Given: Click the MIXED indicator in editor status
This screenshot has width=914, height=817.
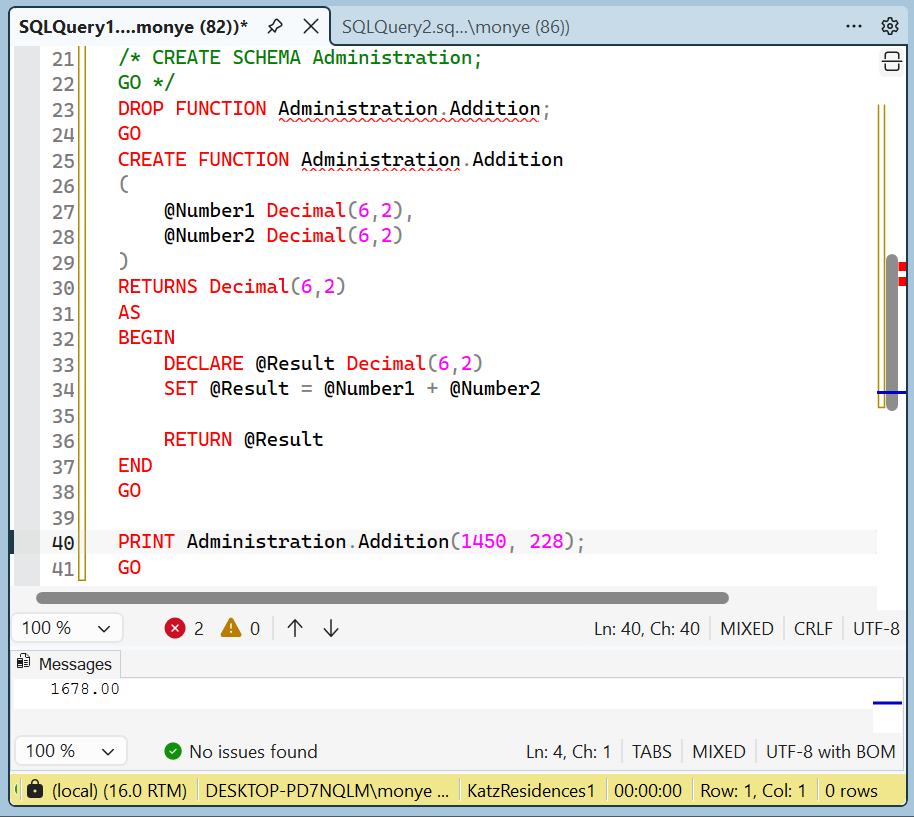Looking at the screenshot, I should tap(747, 629).
